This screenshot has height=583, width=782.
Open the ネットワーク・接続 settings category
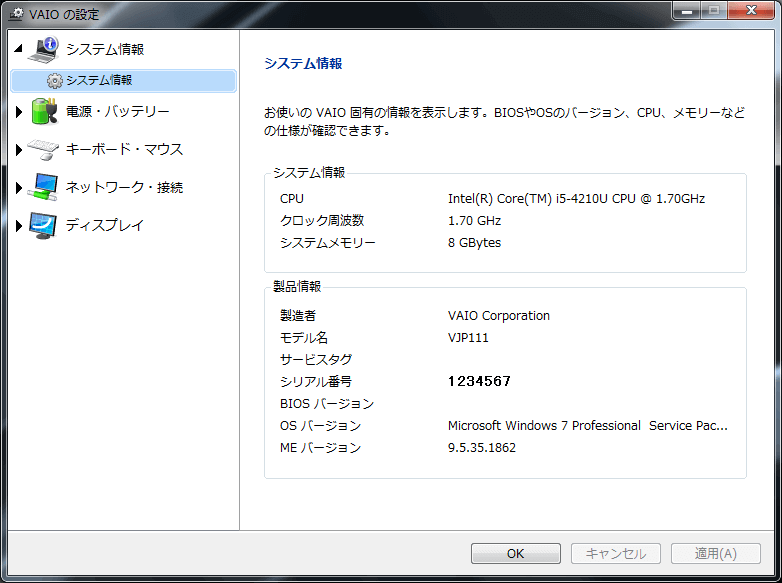tap(125, 187)
